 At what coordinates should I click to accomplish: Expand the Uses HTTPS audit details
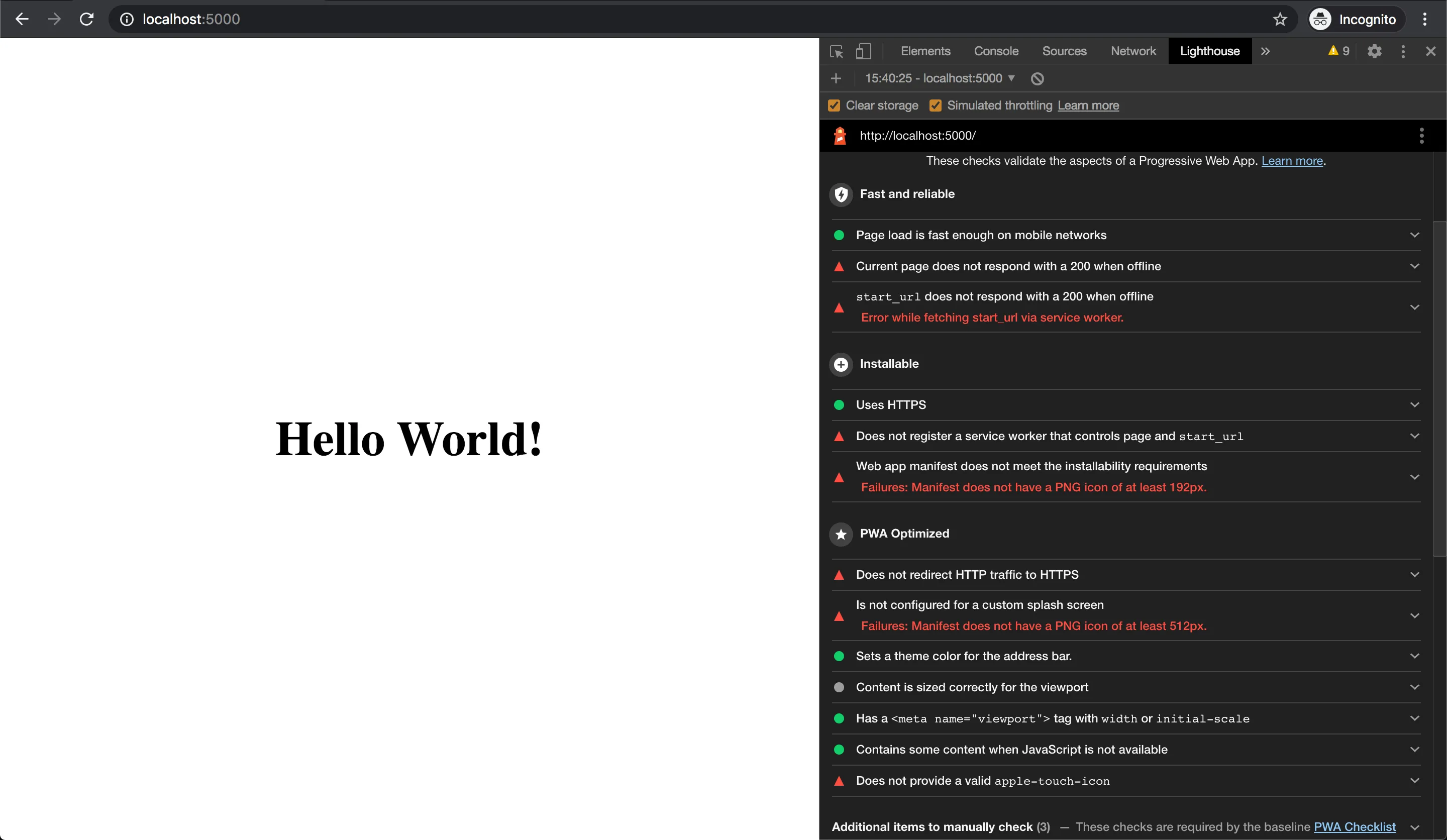pyautogui.click(x=1414, y=405)
